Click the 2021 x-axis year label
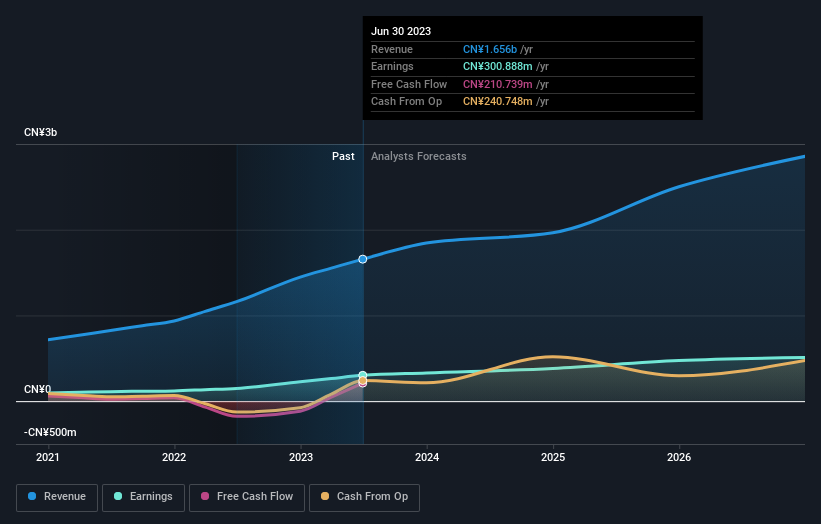Screen dimensions: 821x524 [x=48, y=457]
